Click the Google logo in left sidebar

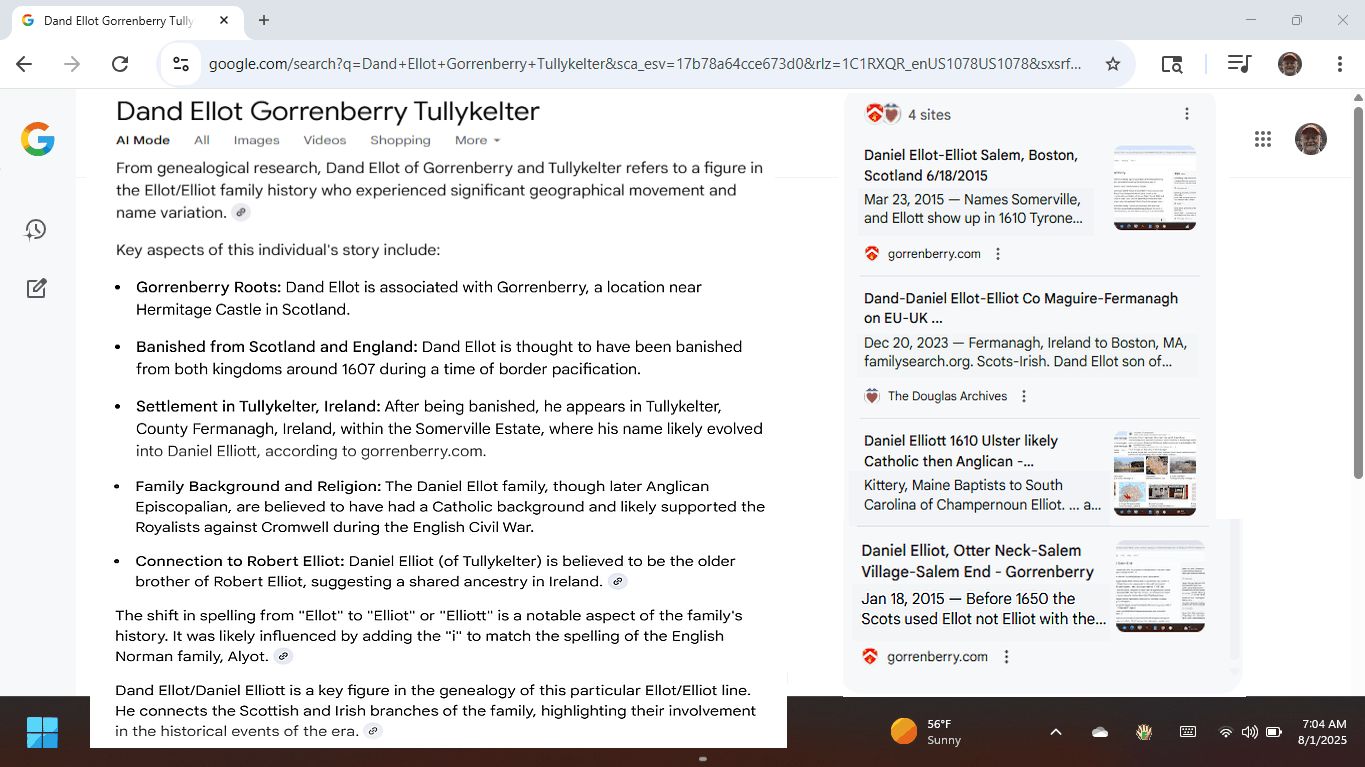37,139
